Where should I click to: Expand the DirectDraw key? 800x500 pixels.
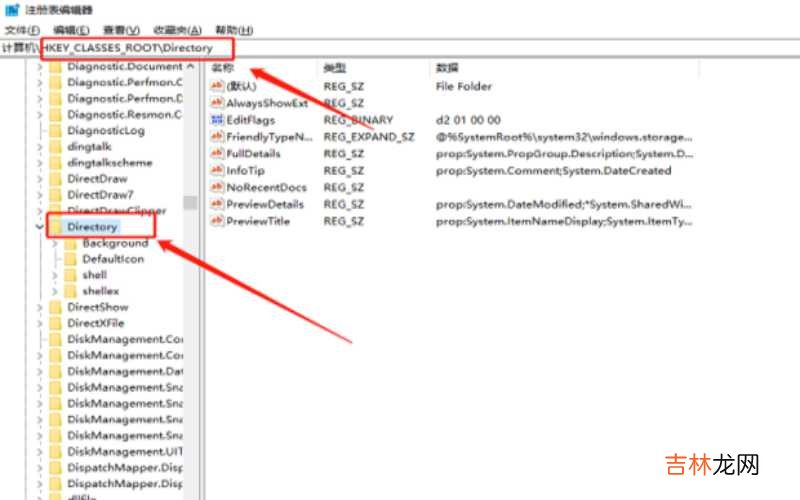coord(39,179)
